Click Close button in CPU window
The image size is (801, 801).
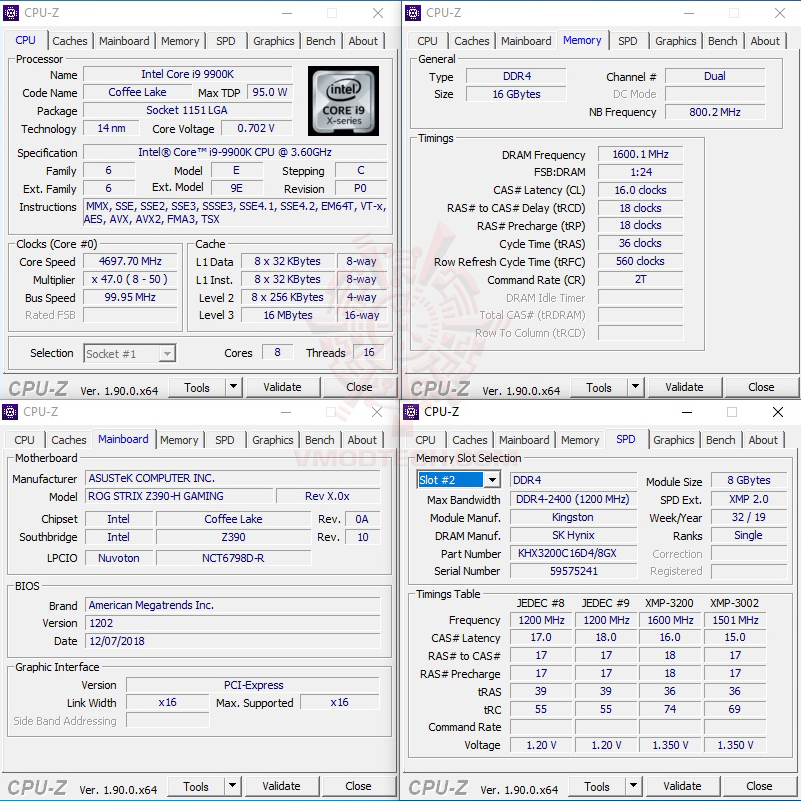click(360, 387)
